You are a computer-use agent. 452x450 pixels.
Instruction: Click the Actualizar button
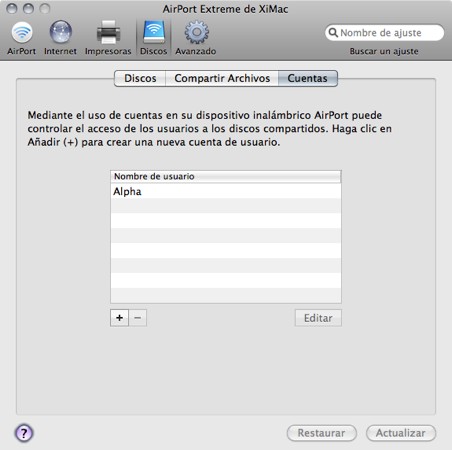tap(401, 433)
